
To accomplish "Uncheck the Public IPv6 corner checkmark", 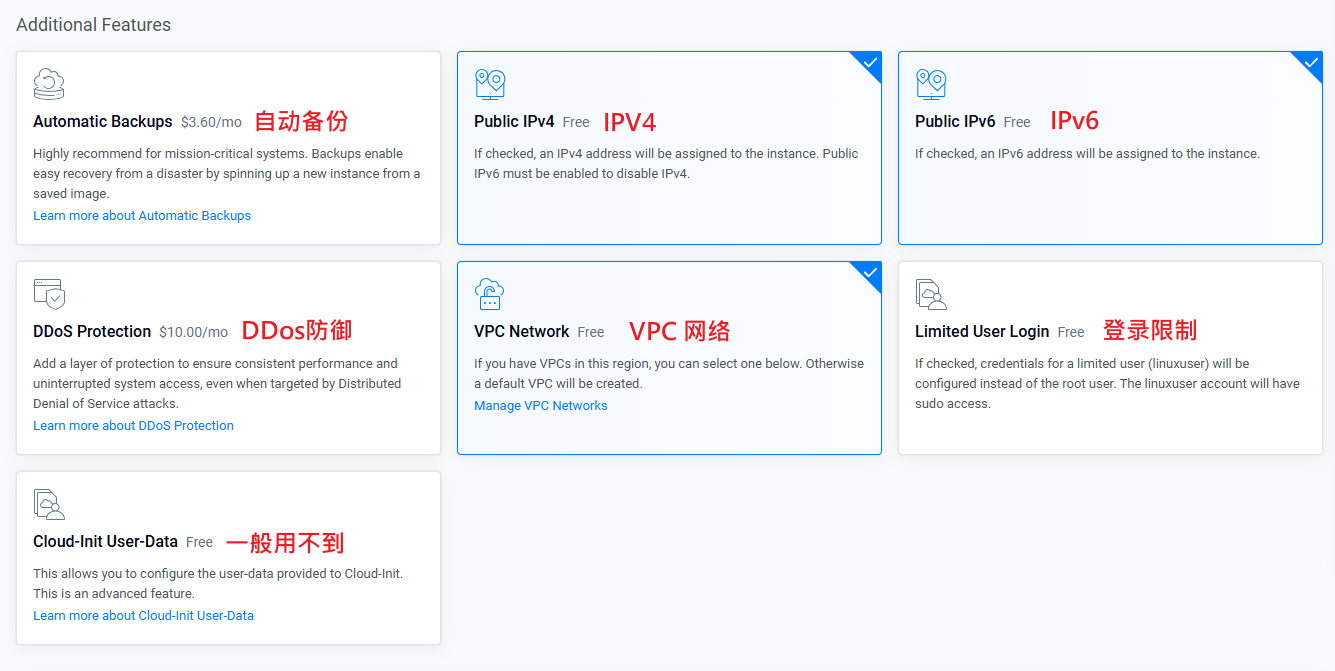I will pos(1311,63).
